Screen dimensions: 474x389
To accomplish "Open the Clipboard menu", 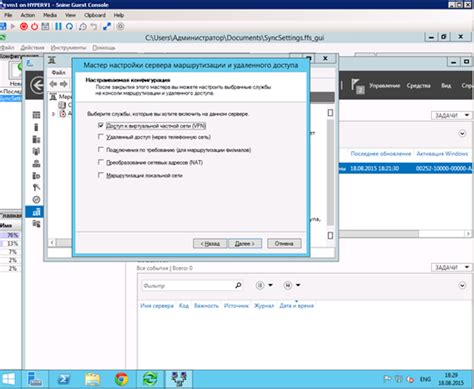I will pyautogui.click(x=95, y=15).
